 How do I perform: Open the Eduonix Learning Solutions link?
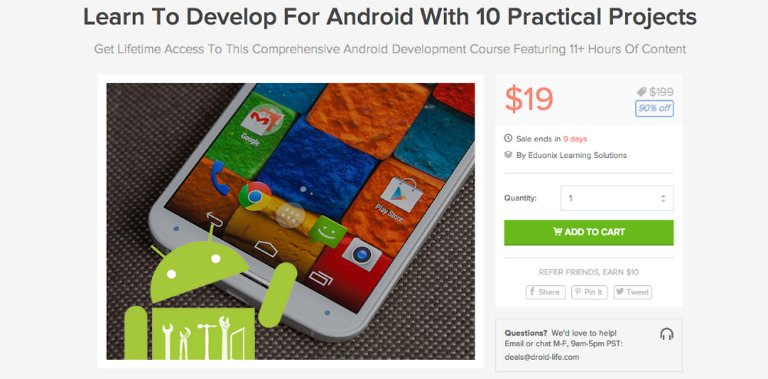point(572,155)
